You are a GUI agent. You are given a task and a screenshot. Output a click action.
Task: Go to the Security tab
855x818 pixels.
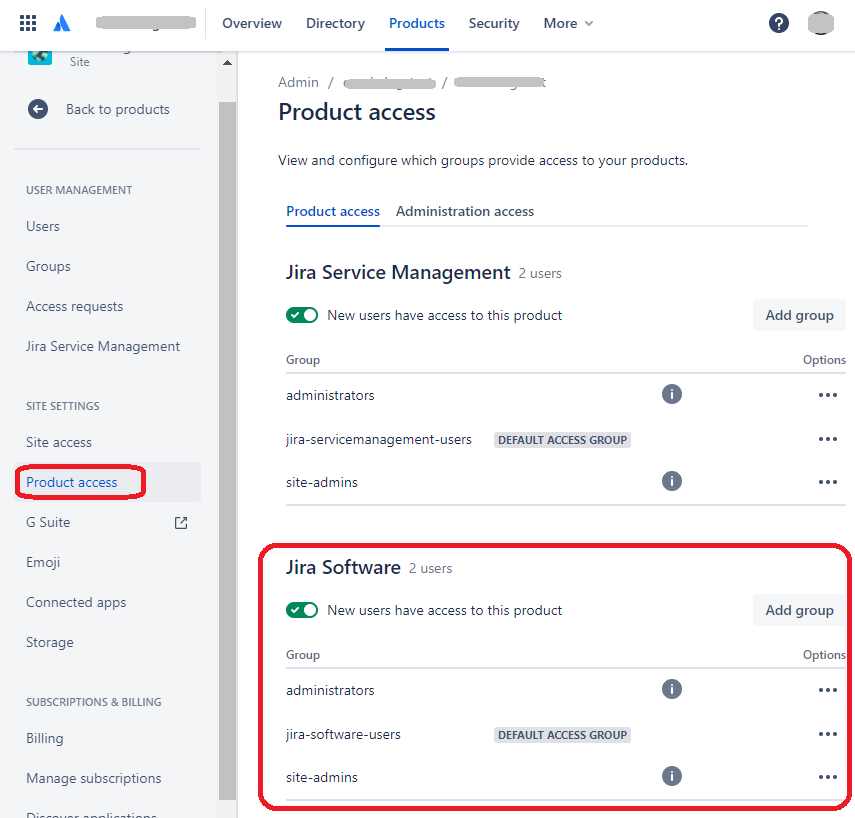(x=494, y=23)
